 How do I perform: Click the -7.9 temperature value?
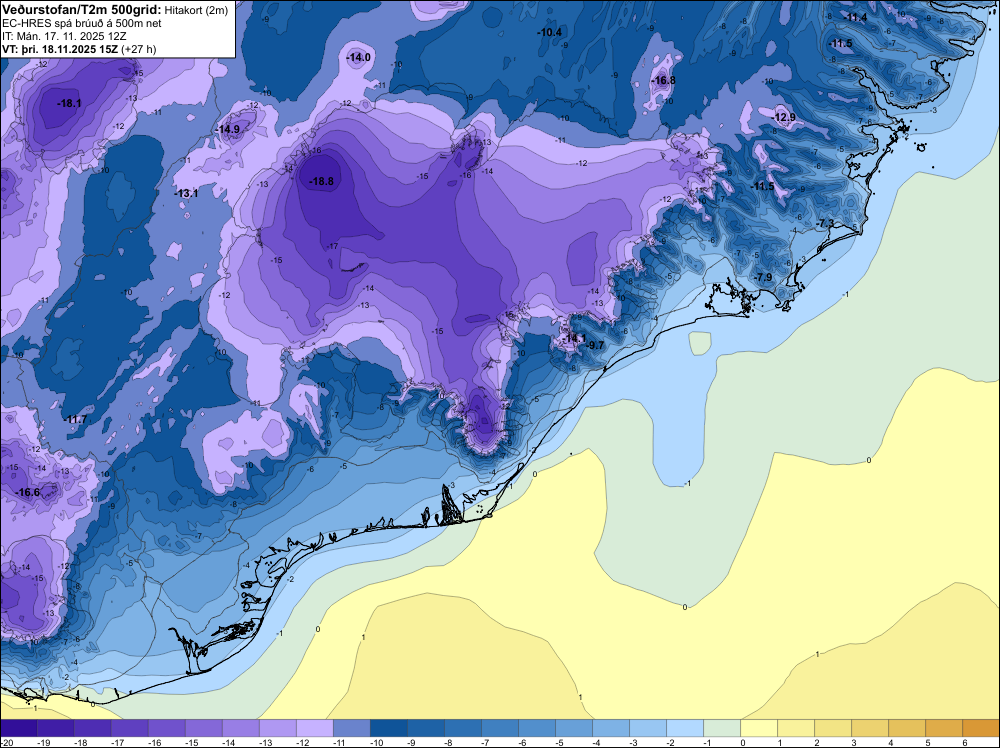click(763, 277)
